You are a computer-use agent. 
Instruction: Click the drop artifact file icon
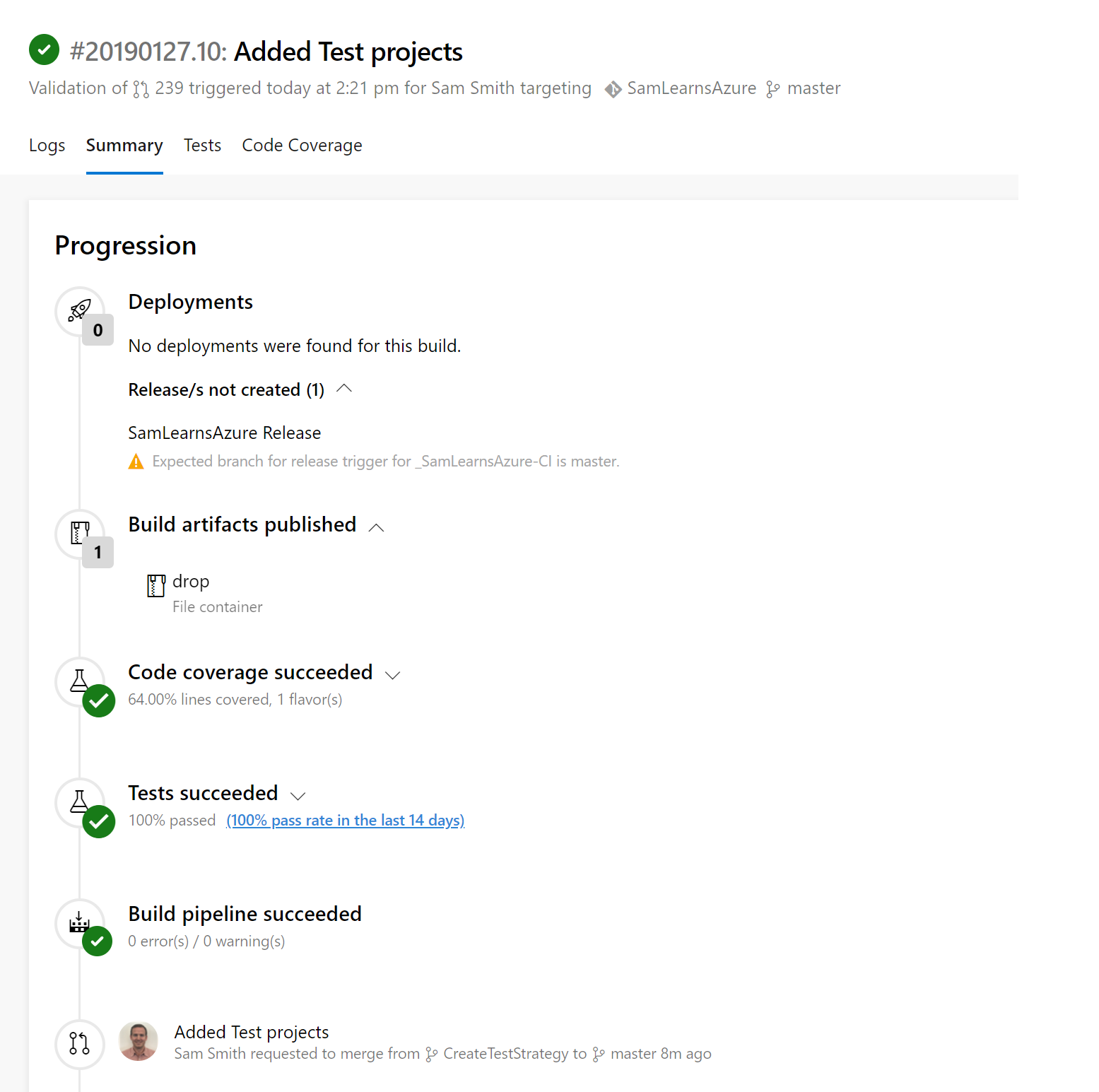click(x=155, y=585)
